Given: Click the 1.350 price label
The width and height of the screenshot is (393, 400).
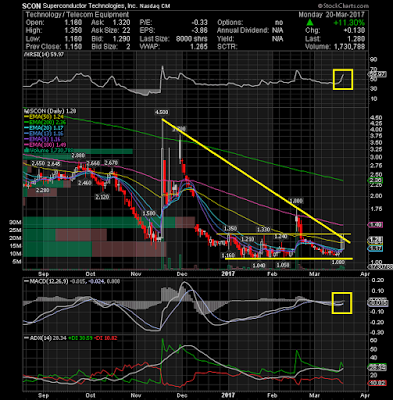Looking at the screenshot, I should point(230,229).
